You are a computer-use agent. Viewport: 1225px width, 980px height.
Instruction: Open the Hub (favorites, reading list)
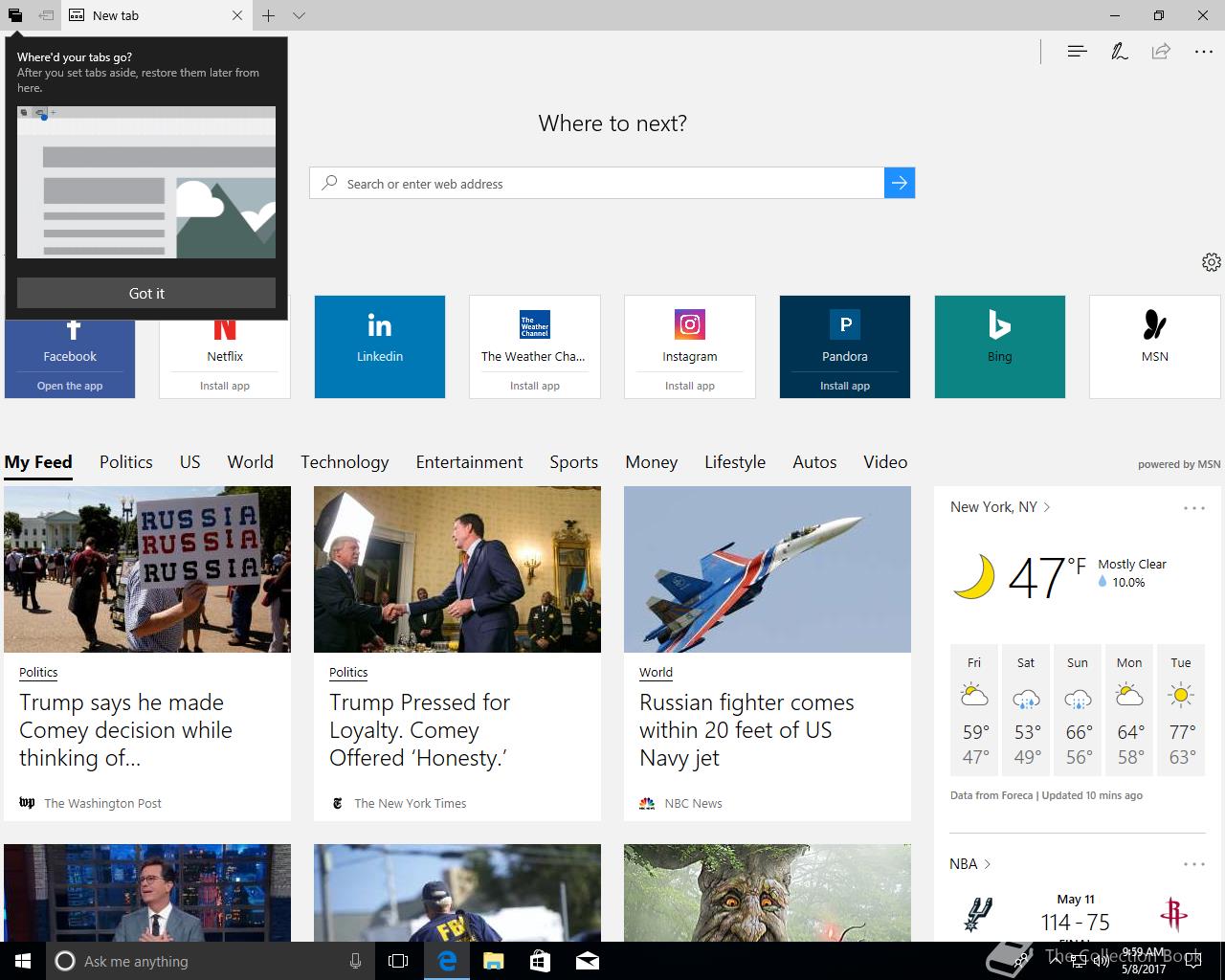pos(1077,52)
